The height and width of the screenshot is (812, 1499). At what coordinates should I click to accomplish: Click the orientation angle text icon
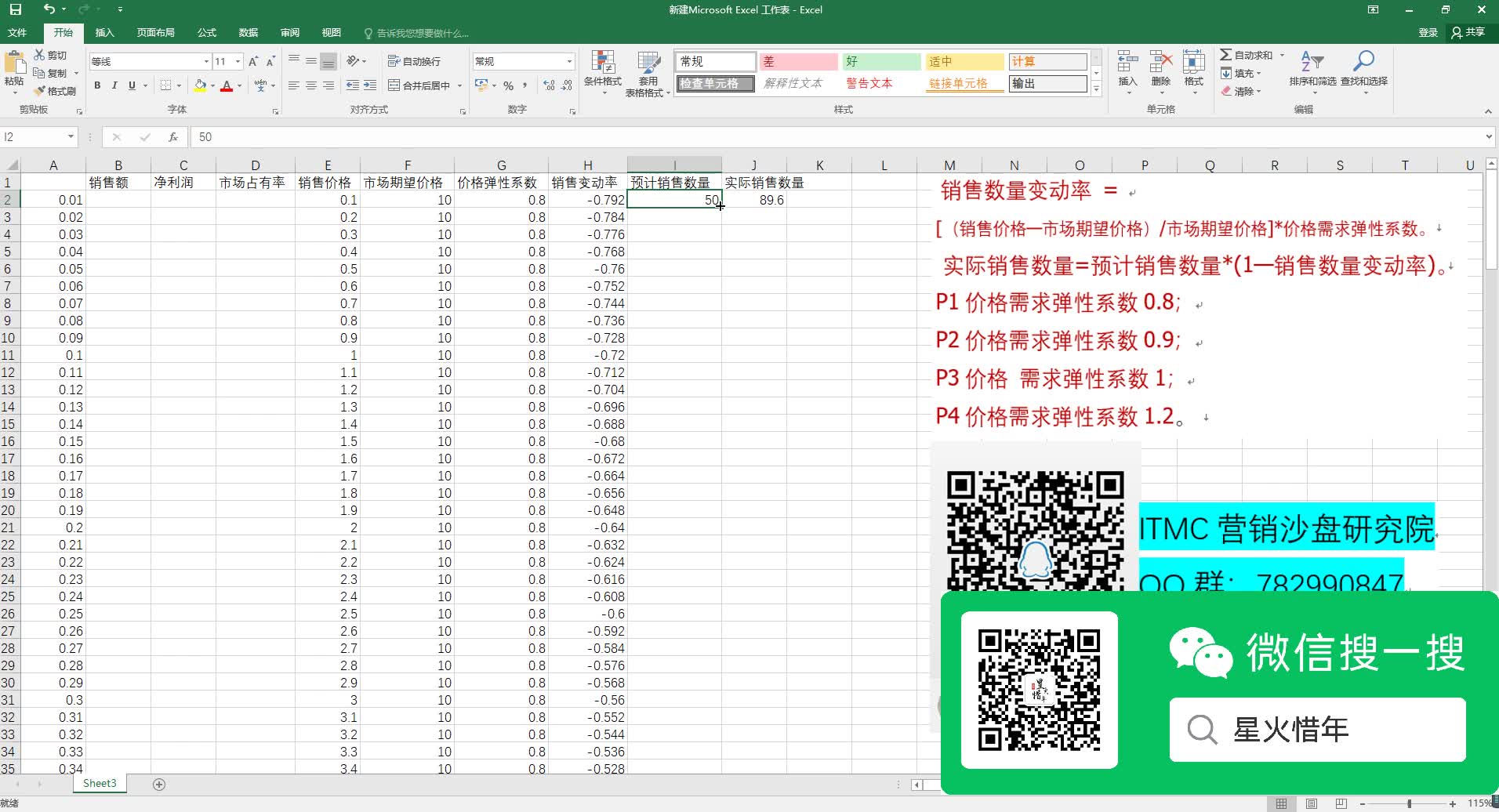pos(353,61)
